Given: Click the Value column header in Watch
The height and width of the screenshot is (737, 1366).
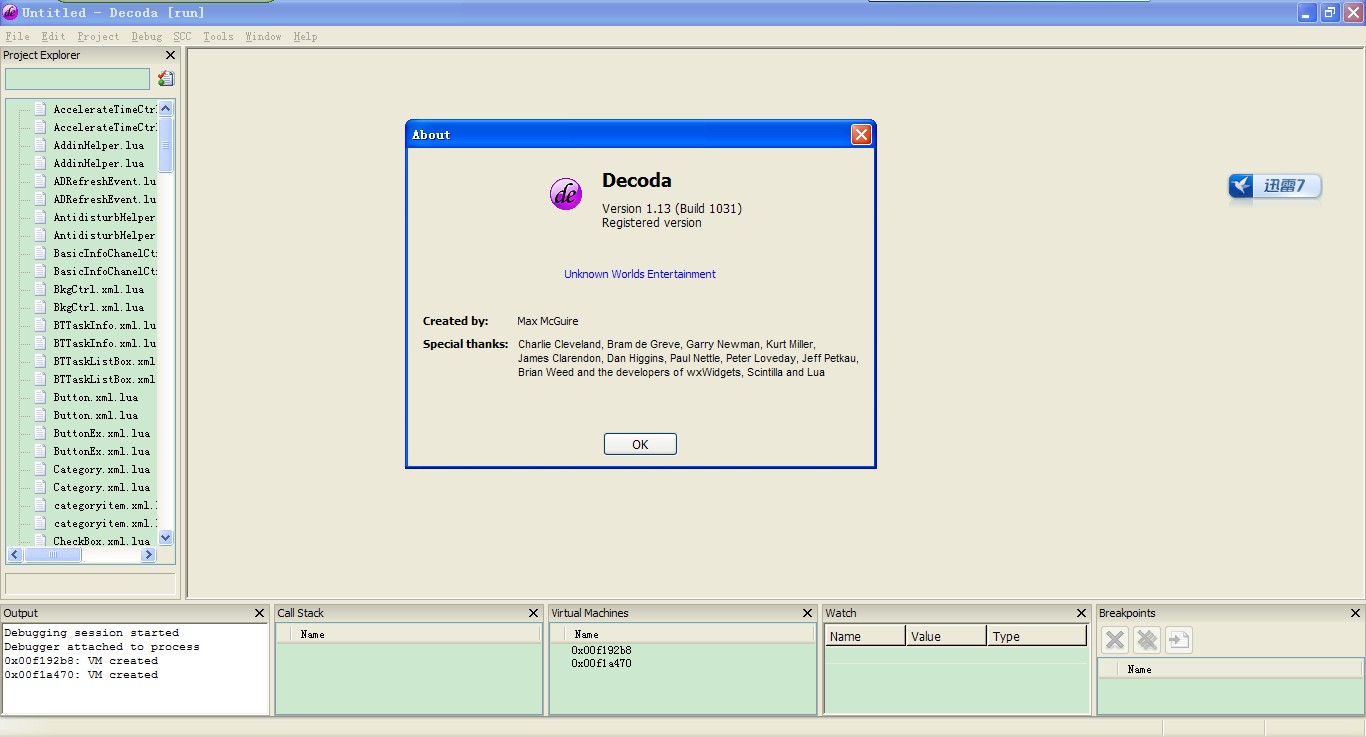Looking at the screenshot, I should (947, 636).
